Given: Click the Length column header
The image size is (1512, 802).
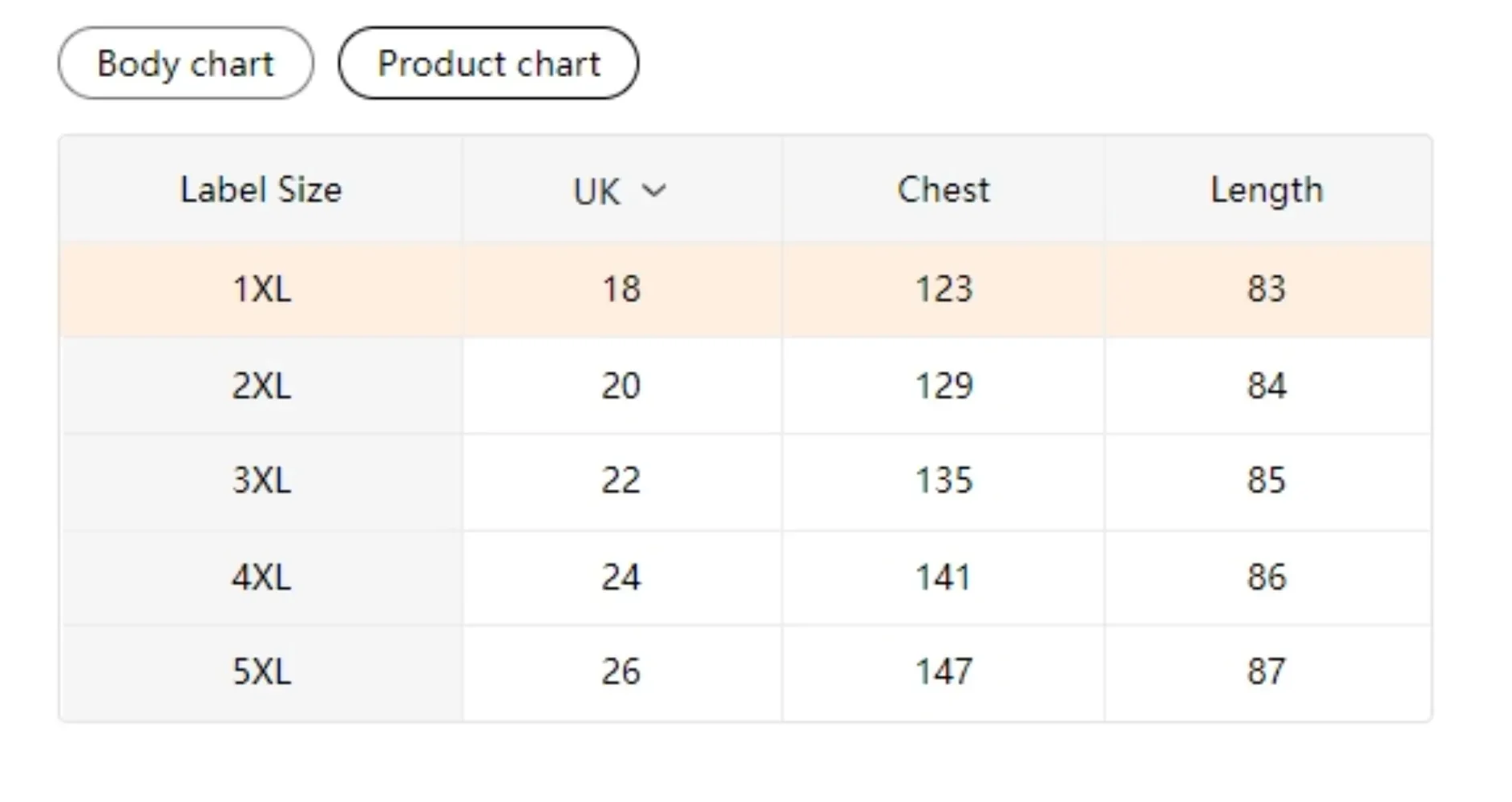Looking at the screenshot, I should point(1266,190).
